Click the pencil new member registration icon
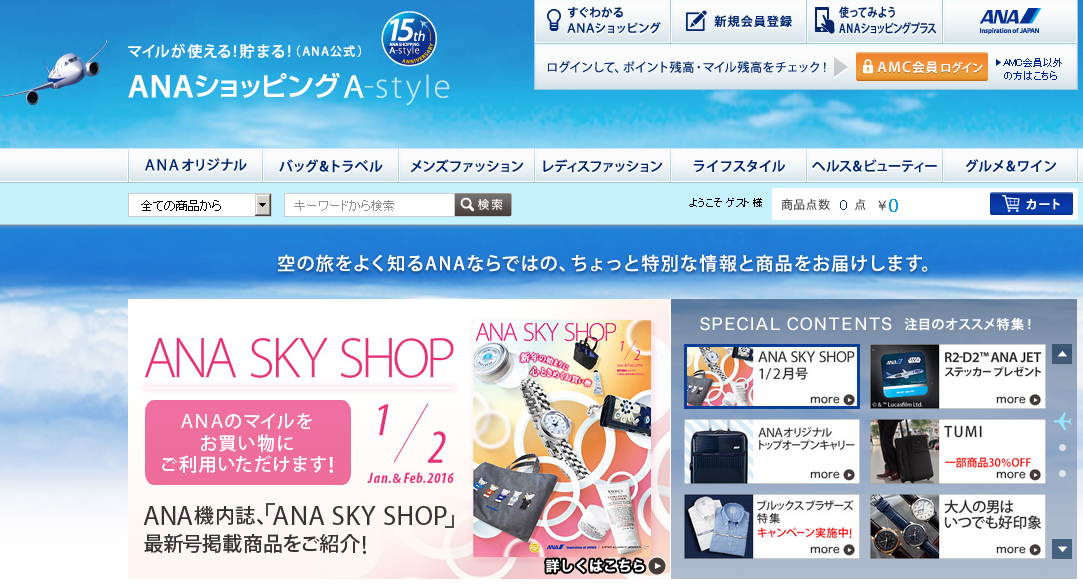Image resolution: width=1083 pixels, height=586 pixels. (x=695, y=21)
